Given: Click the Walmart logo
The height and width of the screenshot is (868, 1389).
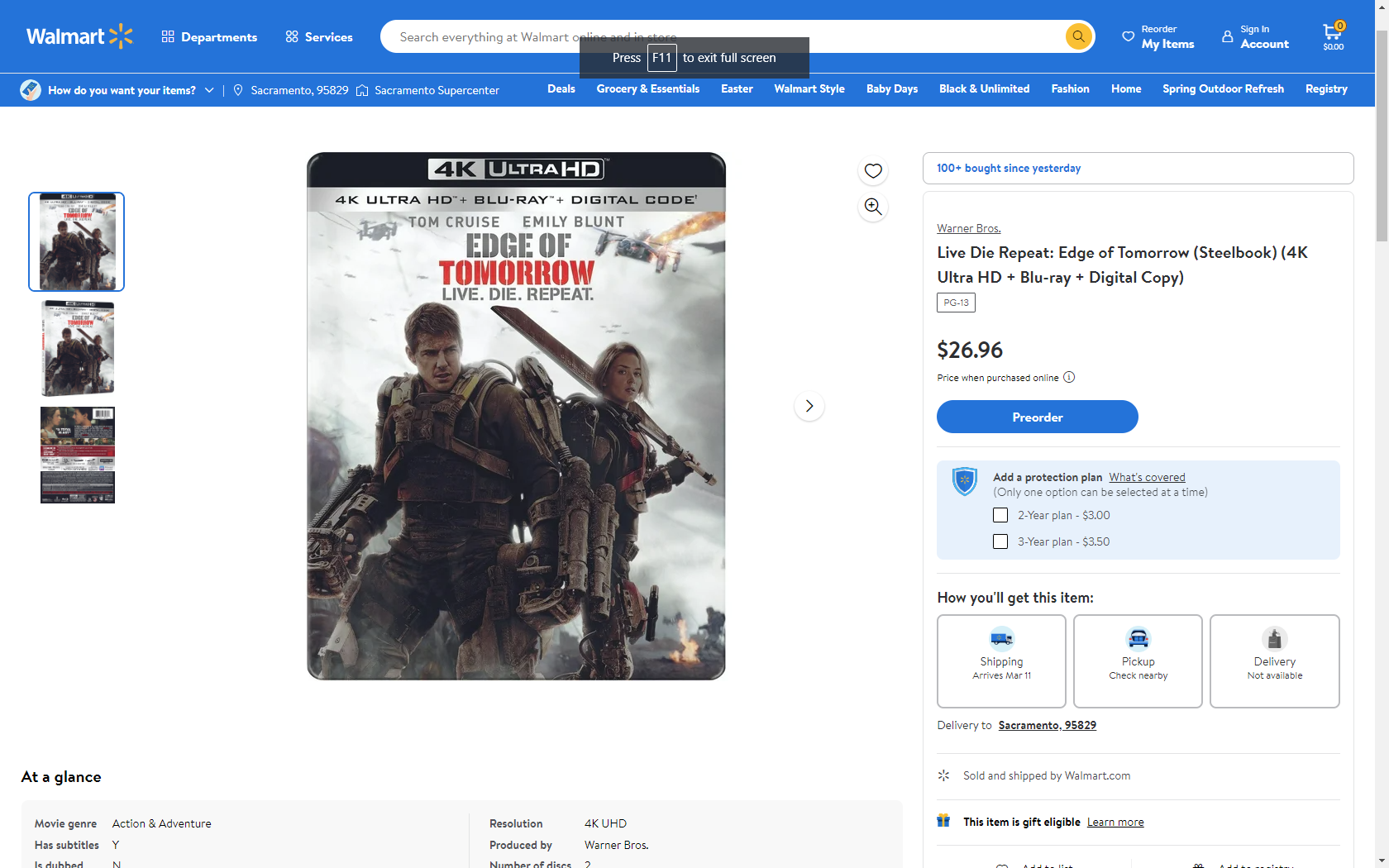Looking at the screenshot, I should (79, 36).
